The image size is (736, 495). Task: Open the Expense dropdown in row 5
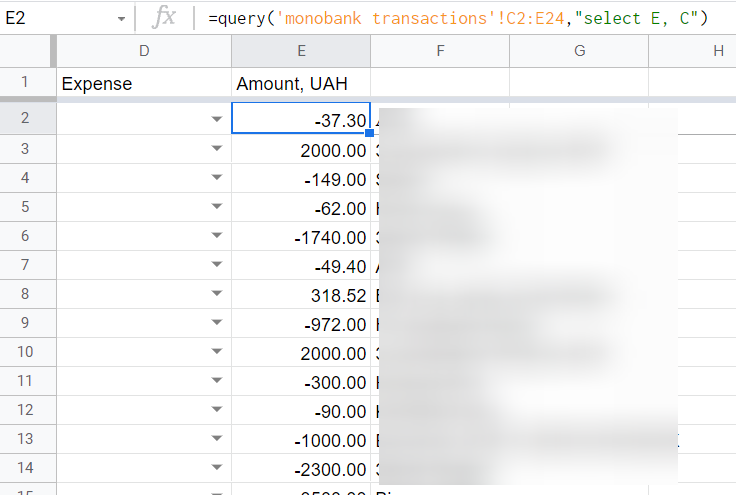tap(216, 207)
